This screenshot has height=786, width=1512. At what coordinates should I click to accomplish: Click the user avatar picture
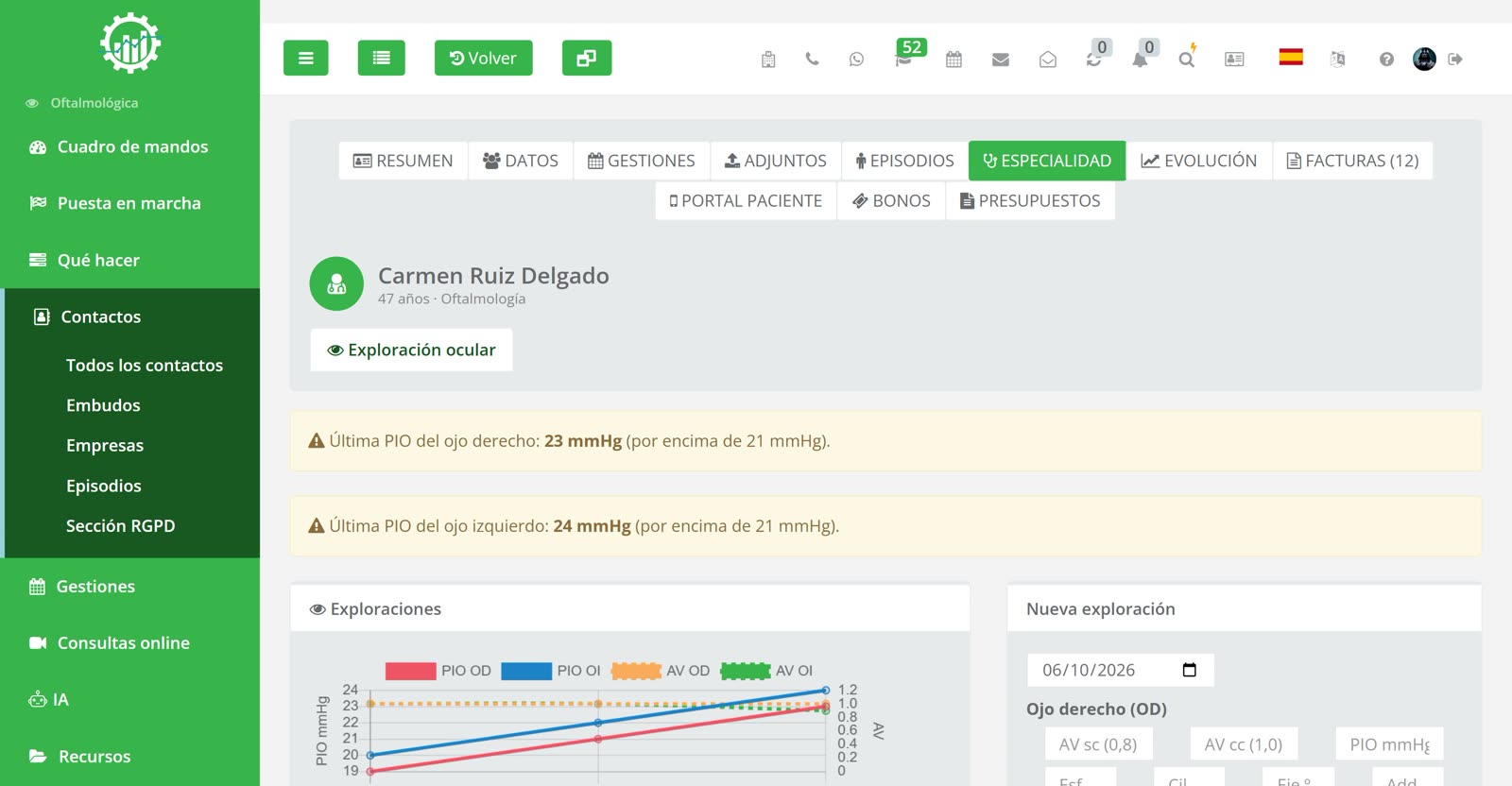(1424, 59)
